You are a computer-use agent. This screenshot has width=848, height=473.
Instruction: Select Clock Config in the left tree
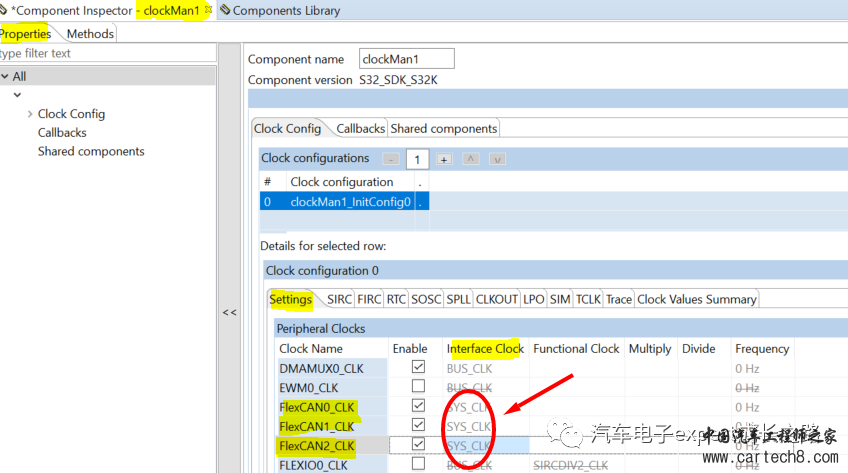click(71, 114)
